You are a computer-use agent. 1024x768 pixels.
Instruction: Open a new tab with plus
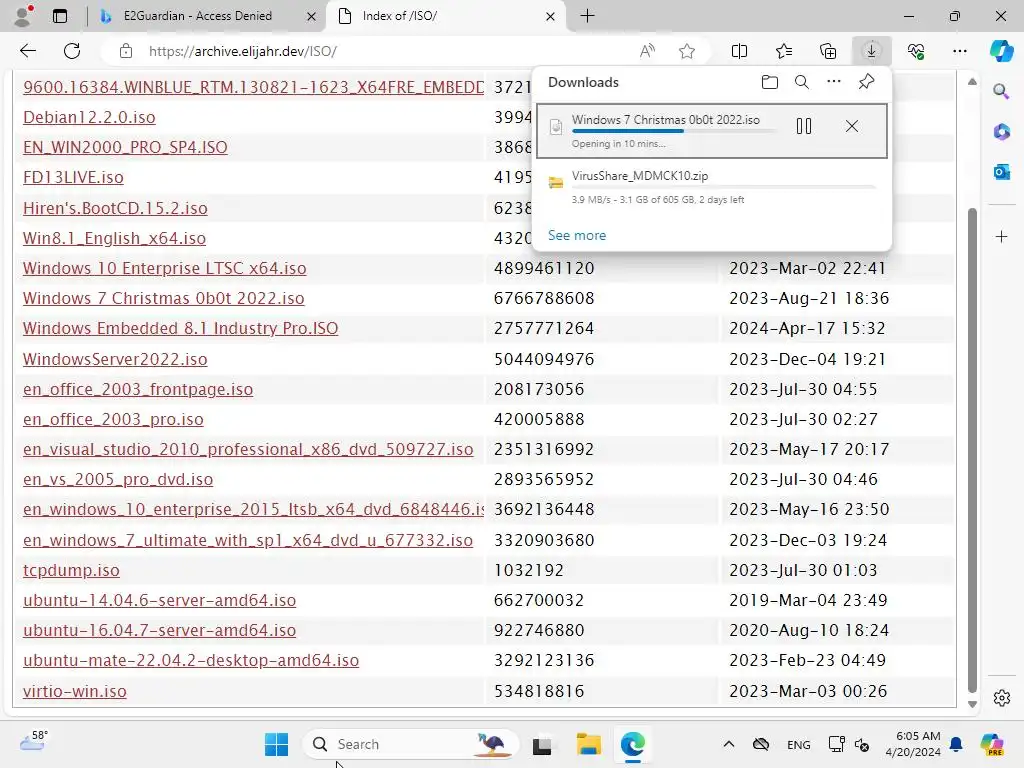(x=587, y=16)
